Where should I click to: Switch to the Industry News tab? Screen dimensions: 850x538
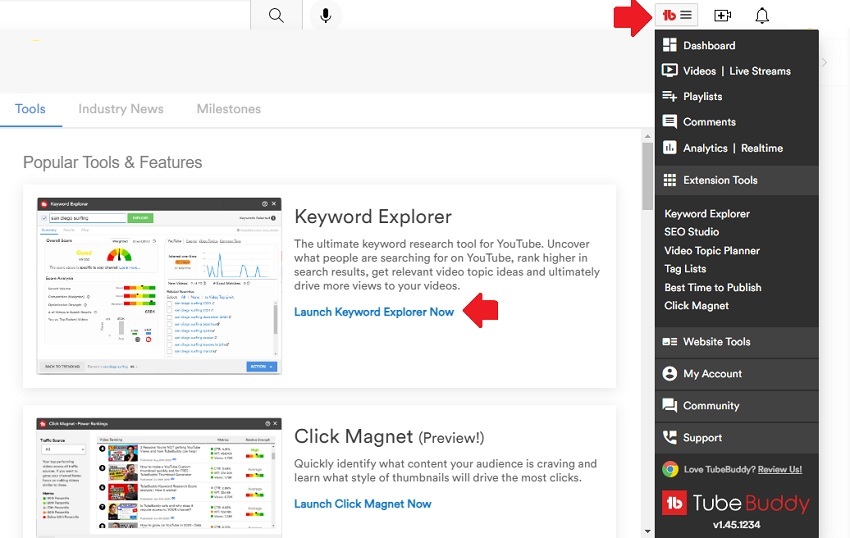(121, 109)
